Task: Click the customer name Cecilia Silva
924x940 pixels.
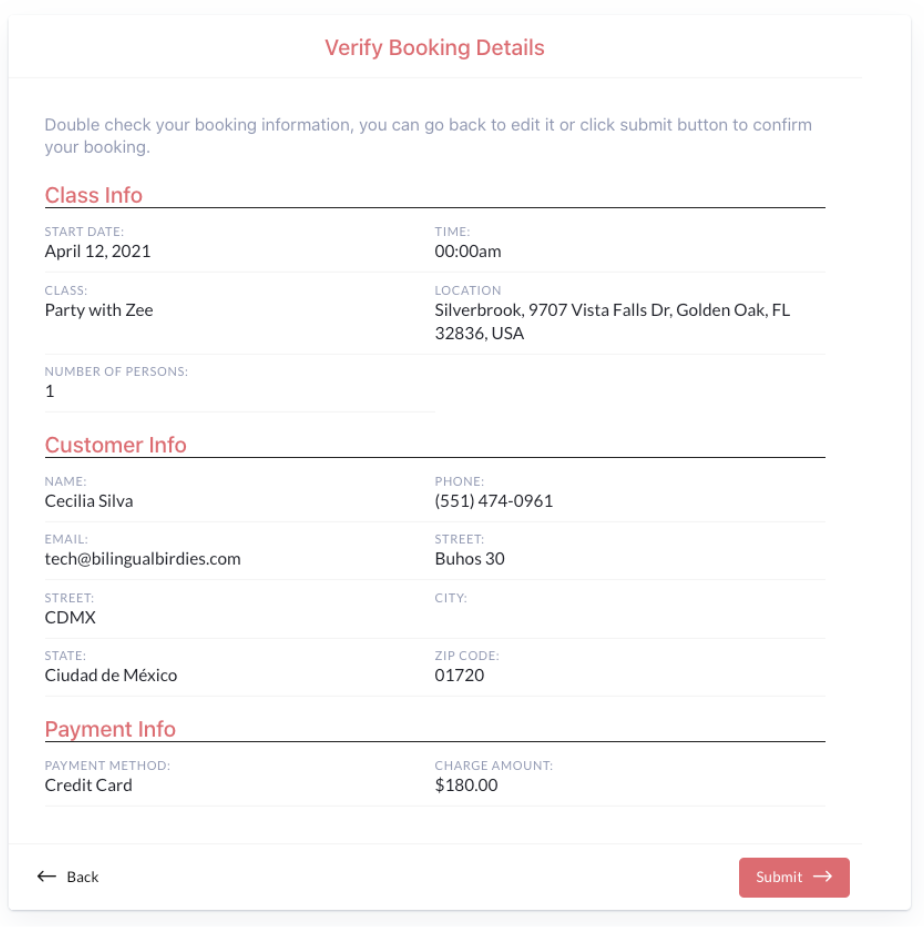Action: point(89,501)
